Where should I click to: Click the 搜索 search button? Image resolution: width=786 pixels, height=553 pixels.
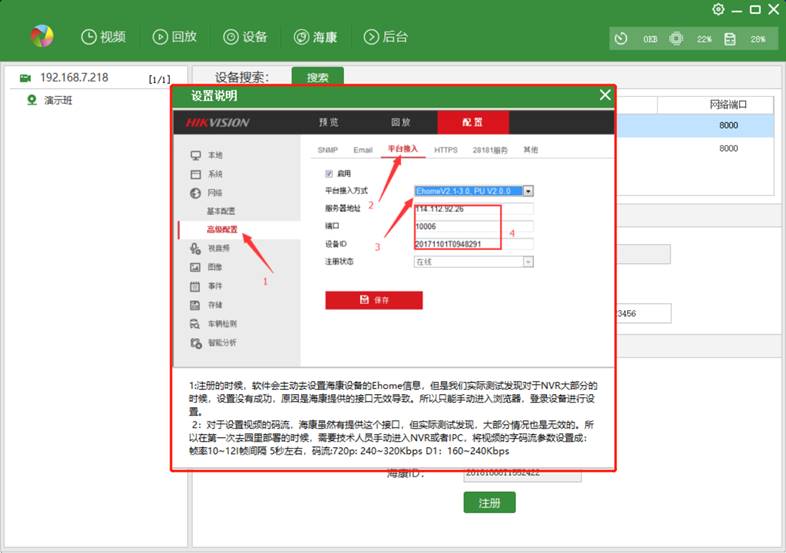coord(317,77)
